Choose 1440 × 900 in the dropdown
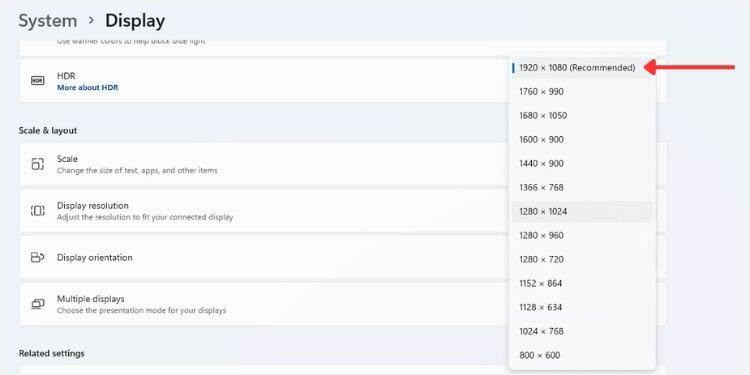 point(582,164)
